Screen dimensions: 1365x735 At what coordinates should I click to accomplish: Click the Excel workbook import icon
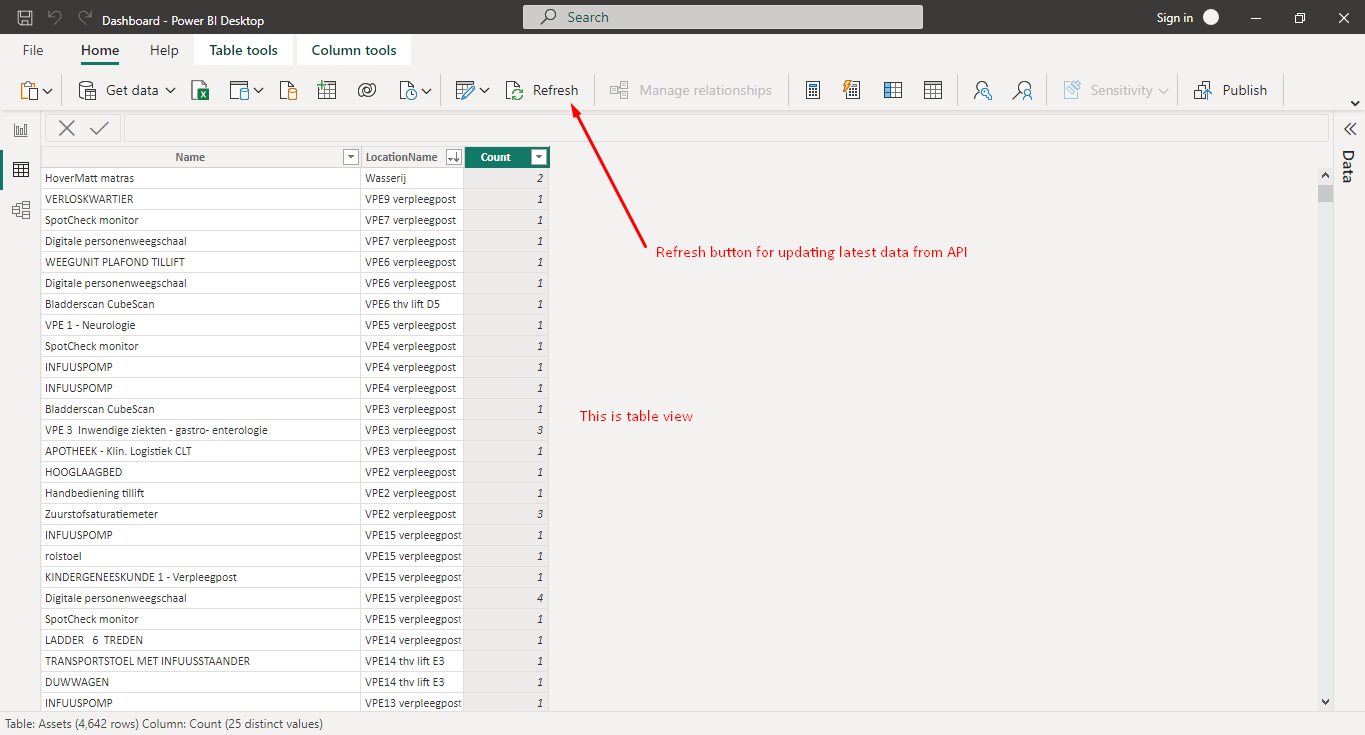(200, 91)
